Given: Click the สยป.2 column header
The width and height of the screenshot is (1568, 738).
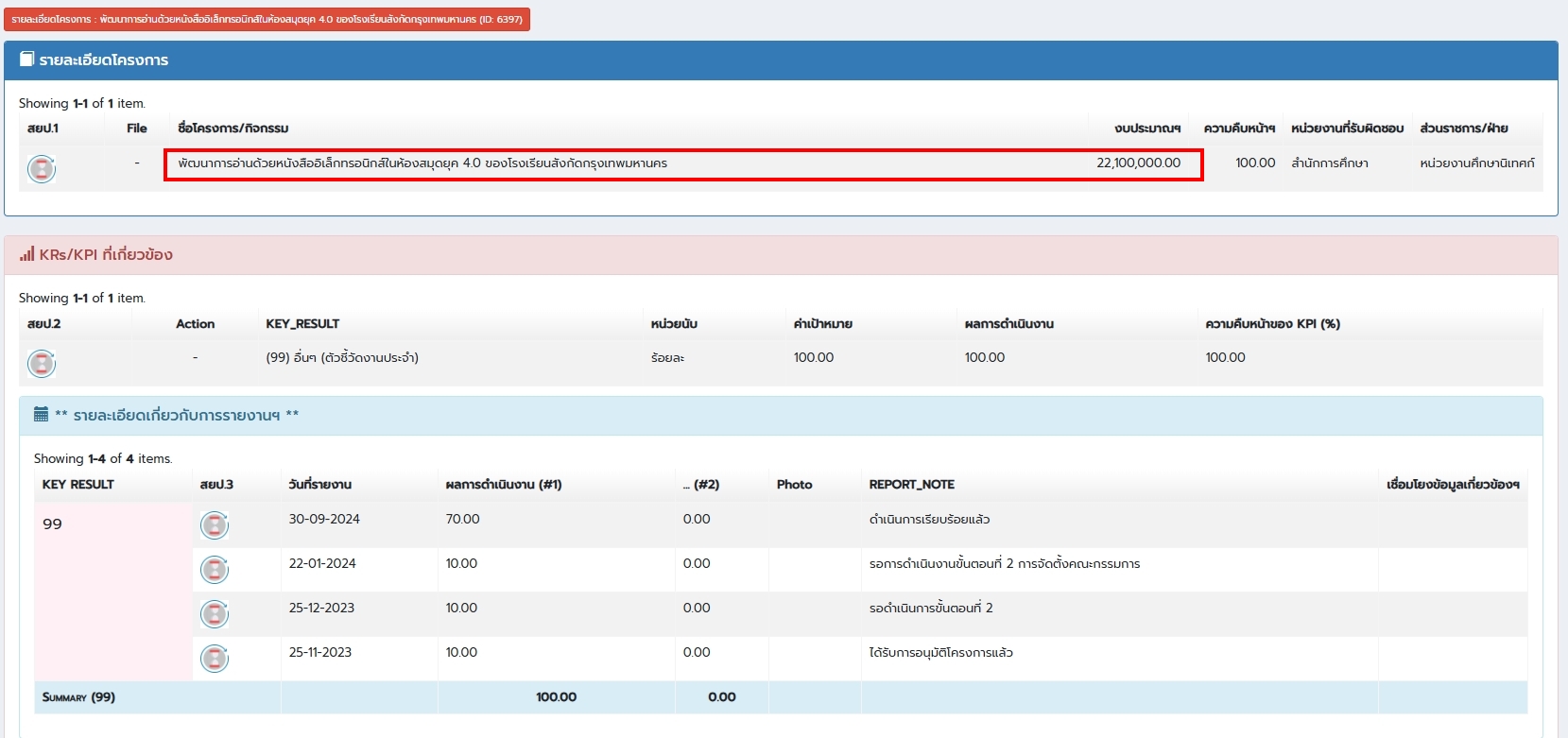Looking at the screenshot, I should (43, 324).
